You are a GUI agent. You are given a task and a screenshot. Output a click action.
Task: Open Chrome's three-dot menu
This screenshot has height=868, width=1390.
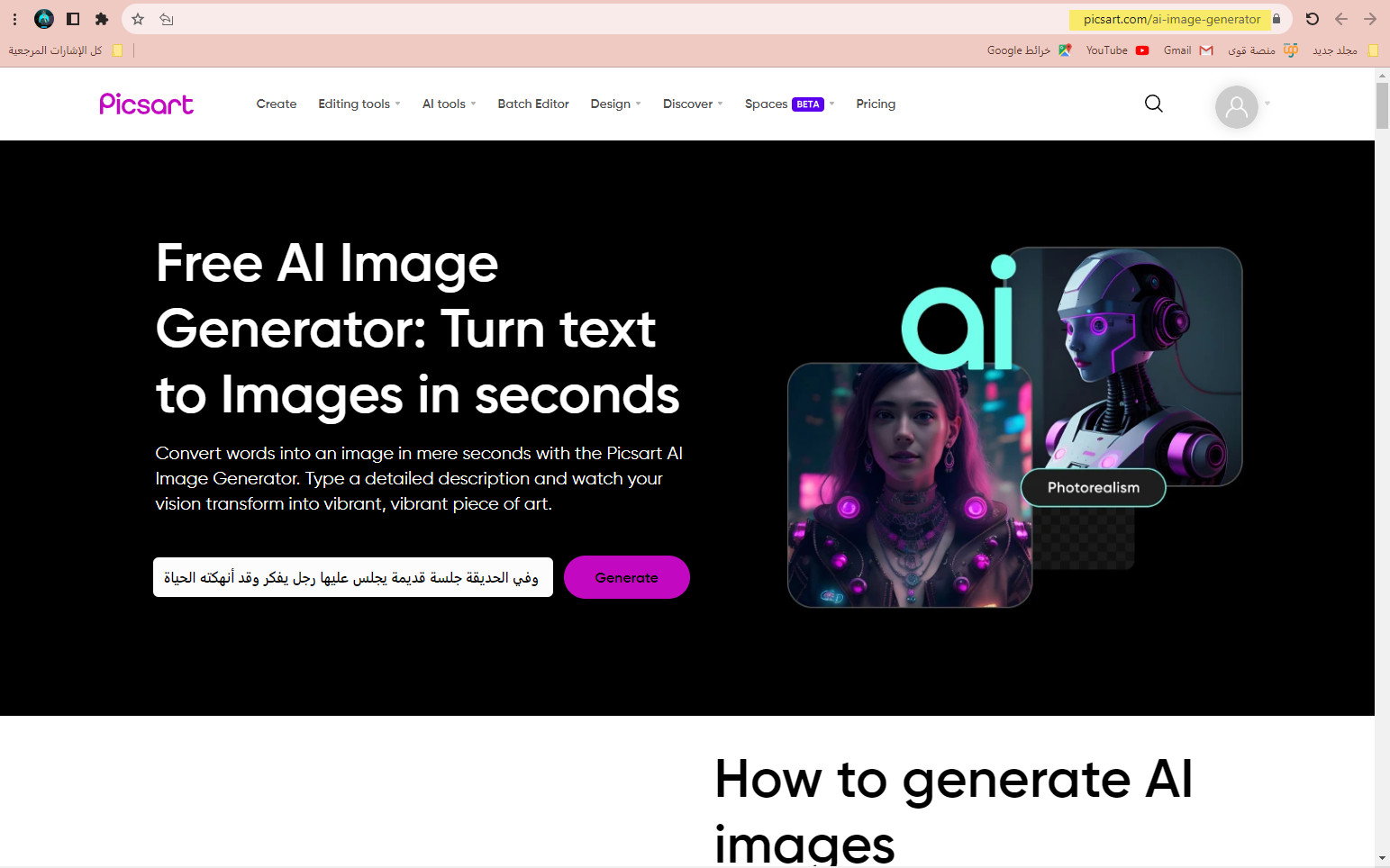[14, 19]
